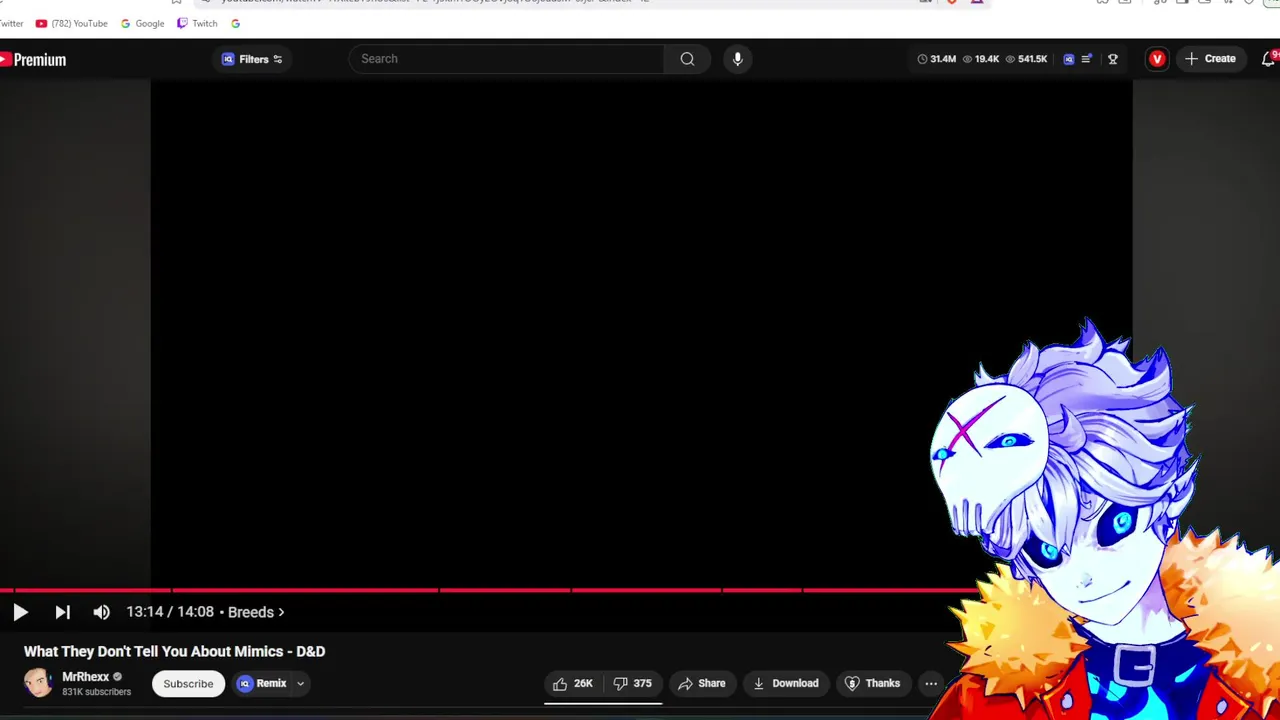Open the MrHexx channel avatar

point(38,683)
